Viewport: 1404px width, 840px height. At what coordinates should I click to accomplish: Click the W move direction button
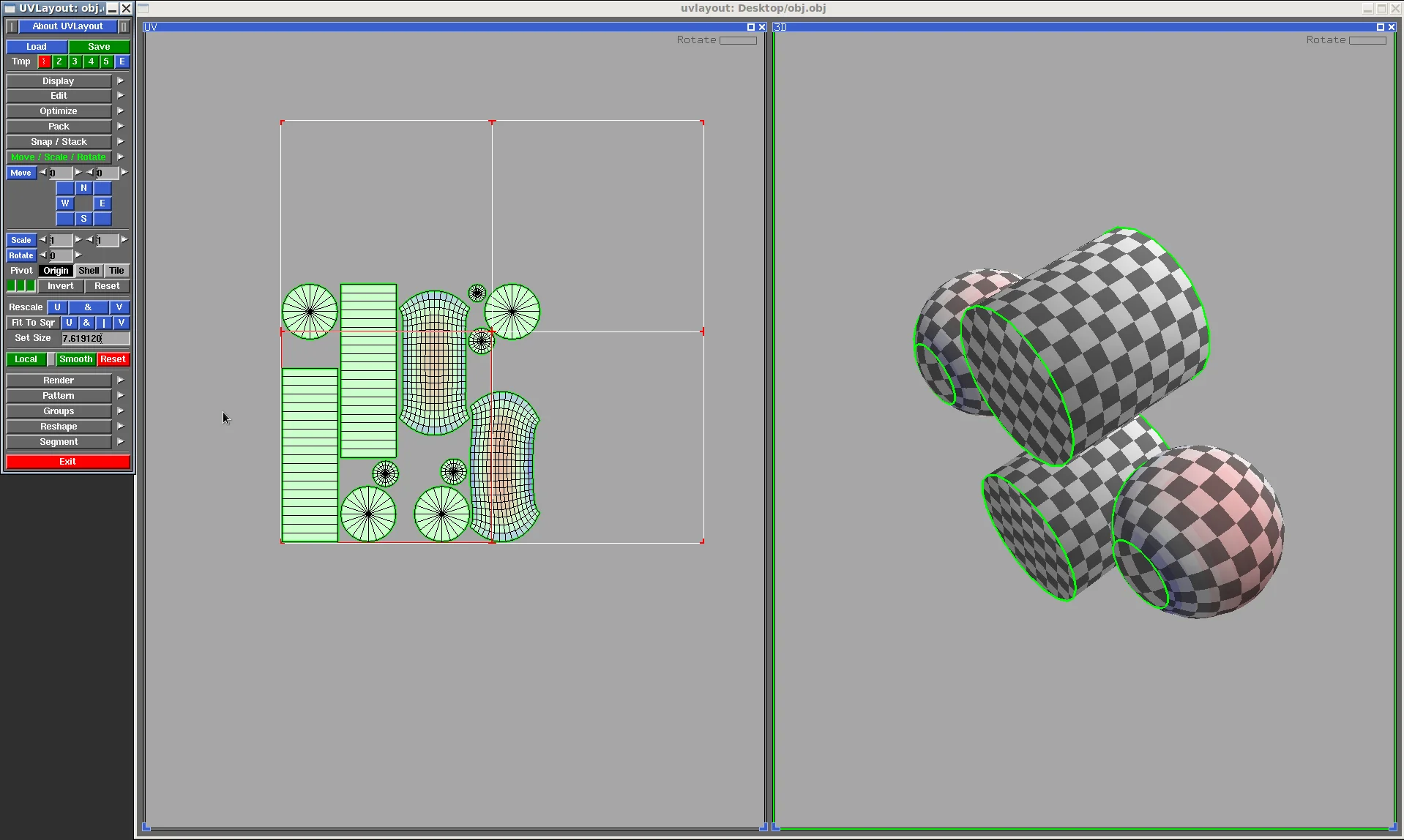(65, 203)
